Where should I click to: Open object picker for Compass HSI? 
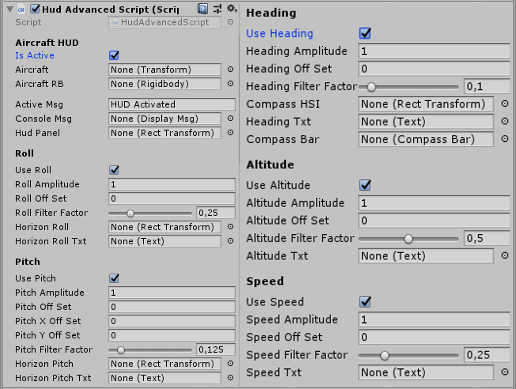pyautogui.click(x=505, y=104)
